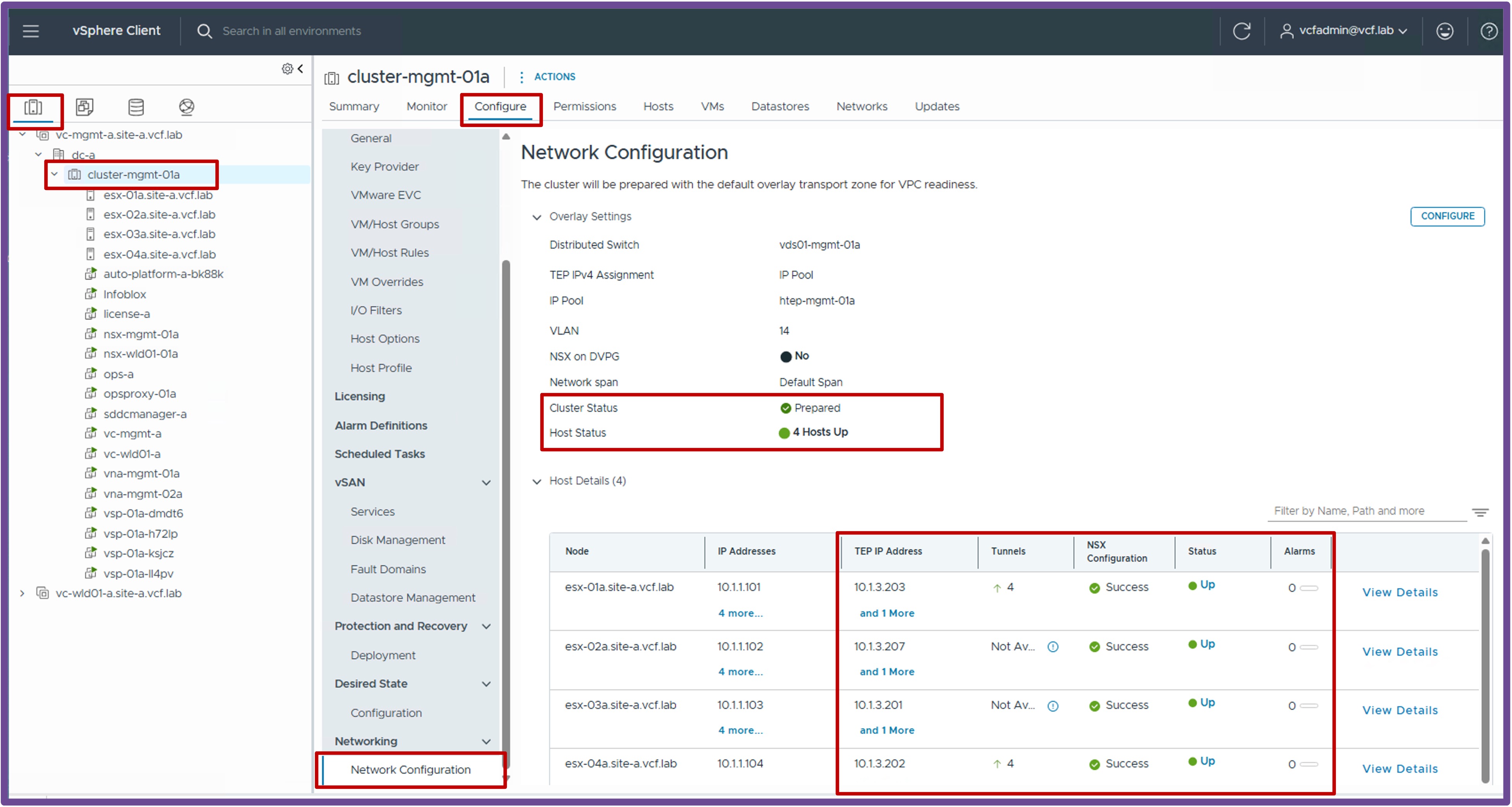The image size is (1512, 807).
Task: Open the Permissions tab
Action: (585, 106)
